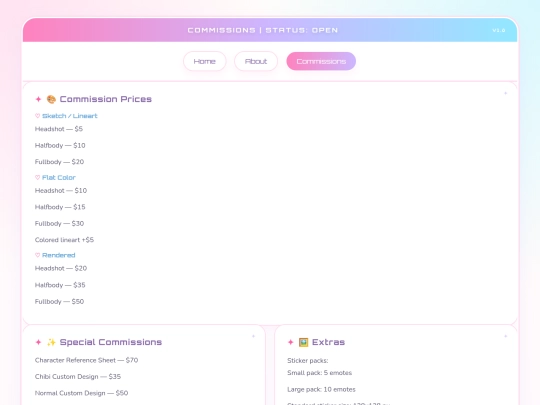Click the pink sparkle before Special Commissions
Image resolution: width=540 pixels, height=405 pixels.
[x=38, y=342]
